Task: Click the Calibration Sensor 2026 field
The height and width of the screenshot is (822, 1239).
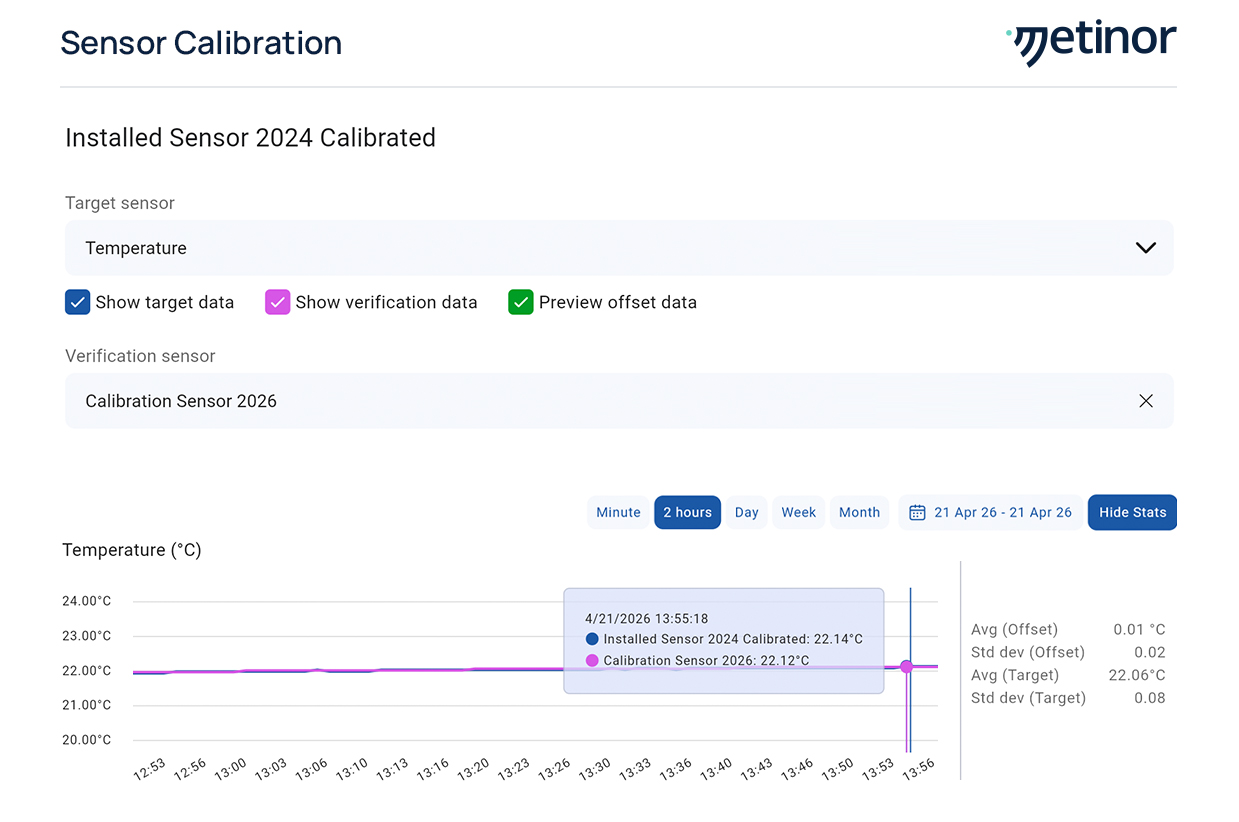Action: [x=619, y=401]
